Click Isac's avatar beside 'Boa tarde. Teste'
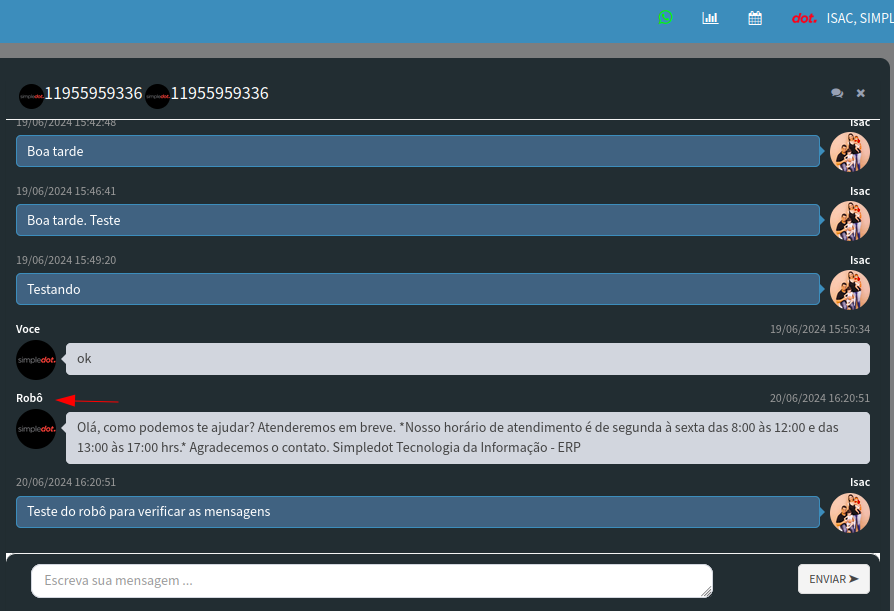Viewport: 894px width, 611px height. (850, 221)
